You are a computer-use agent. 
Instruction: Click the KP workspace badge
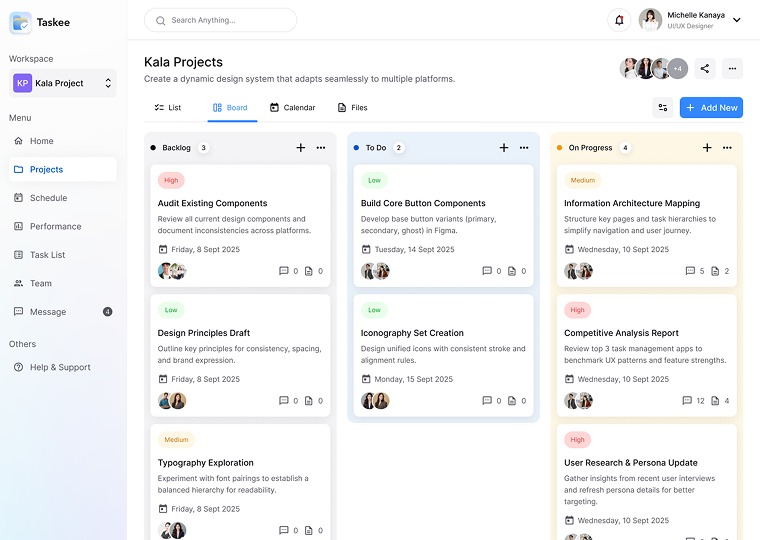tap(22, 83)
